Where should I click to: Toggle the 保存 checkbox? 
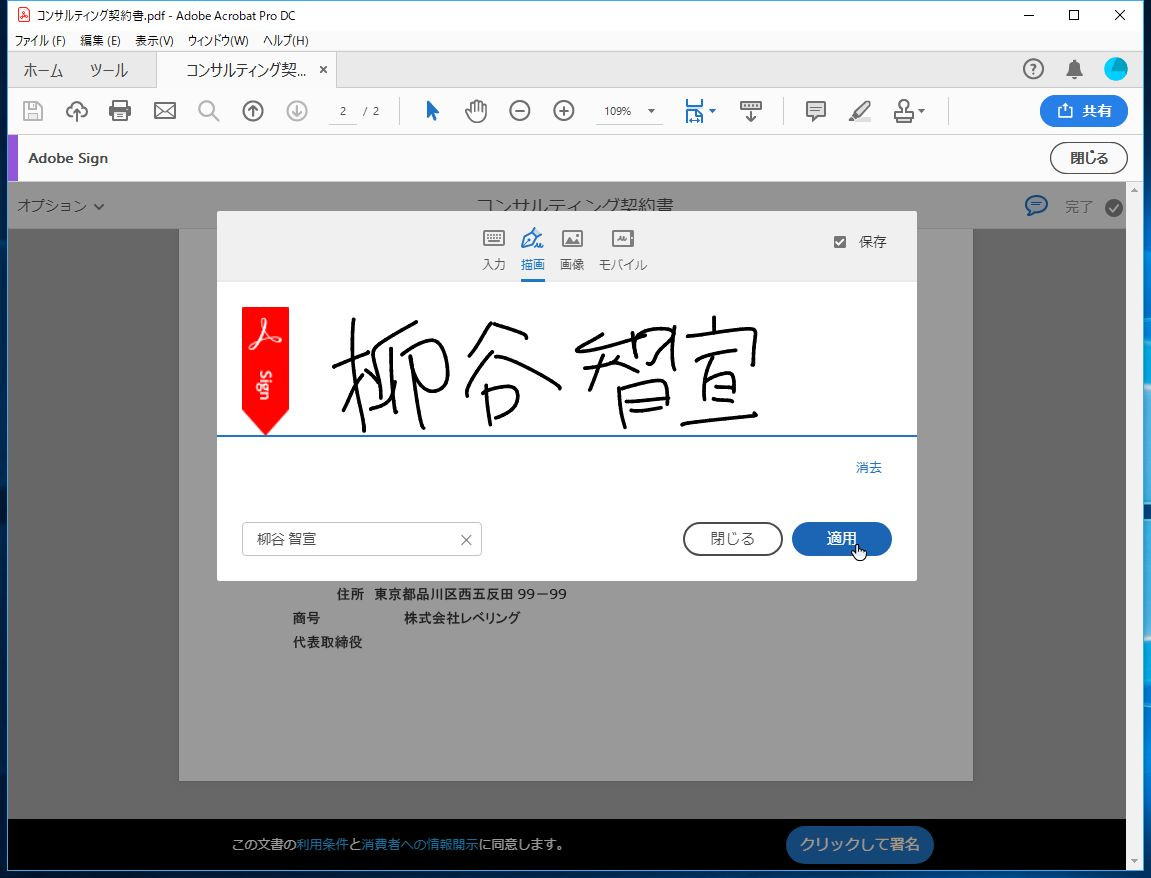coord(840,242)
